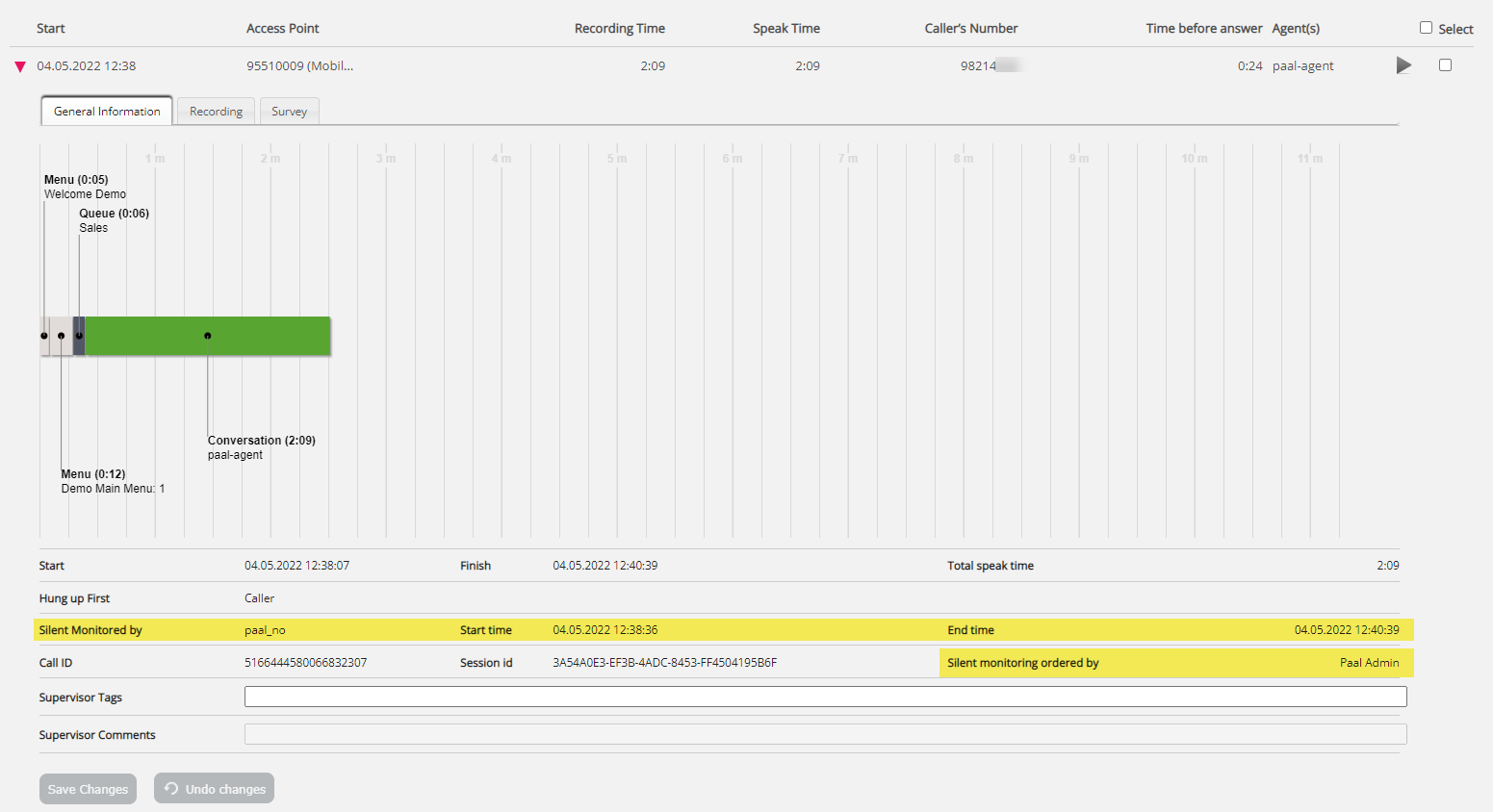Type in the Supervisor Tags field

click(x=825, y=697)
